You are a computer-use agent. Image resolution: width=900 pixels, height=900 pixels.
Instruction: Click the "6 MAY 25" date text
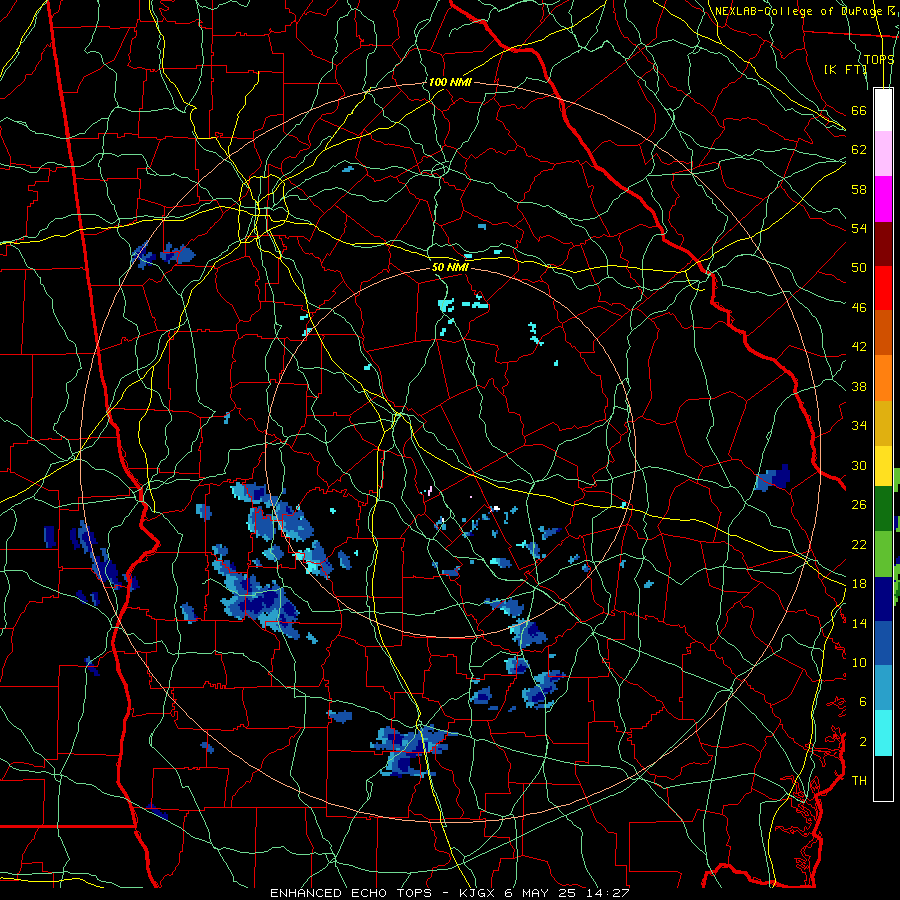coord(542,893)
